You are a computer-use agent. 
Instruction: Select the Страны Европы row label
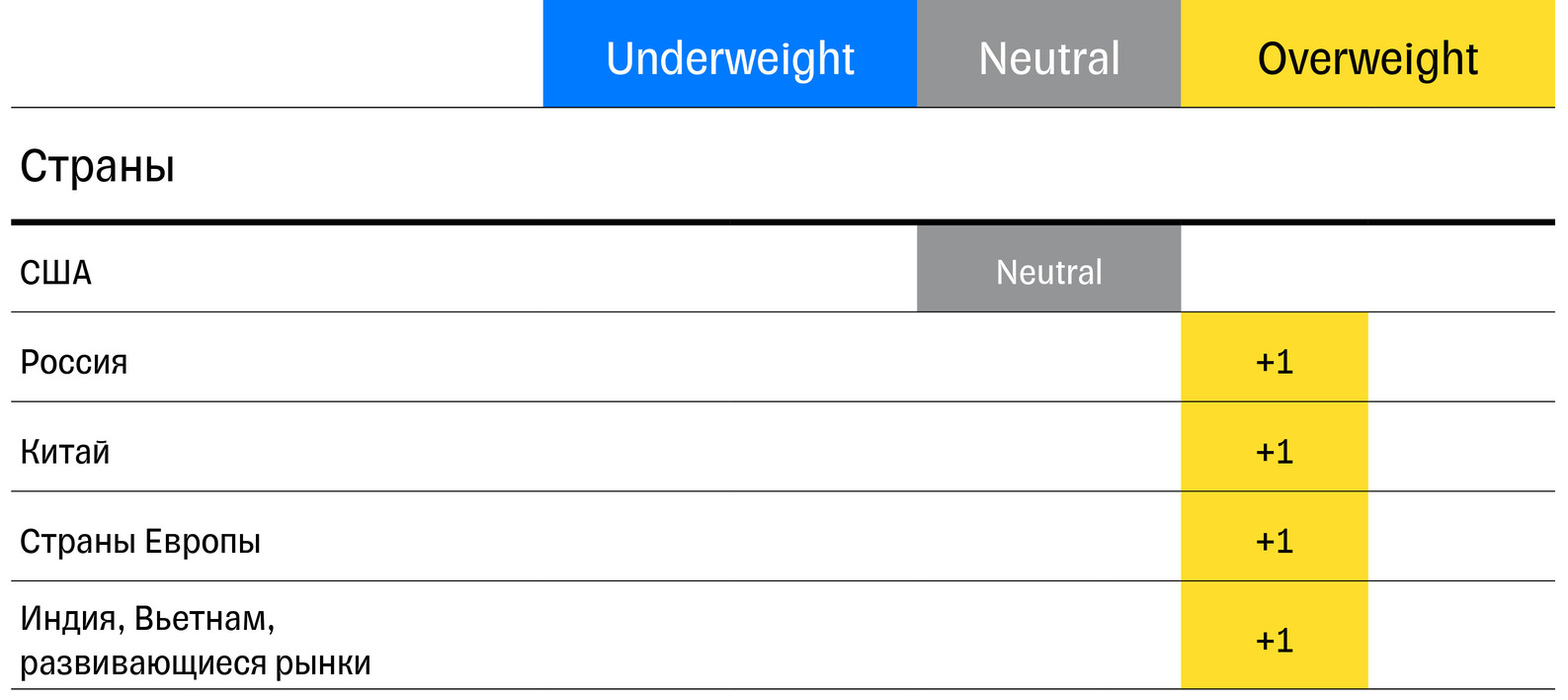[x=140, y=542]
